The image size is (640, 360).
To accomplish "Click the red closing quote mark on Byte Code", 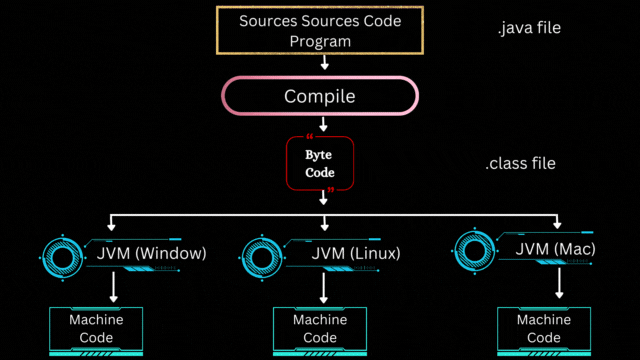I will pos(331,190).
